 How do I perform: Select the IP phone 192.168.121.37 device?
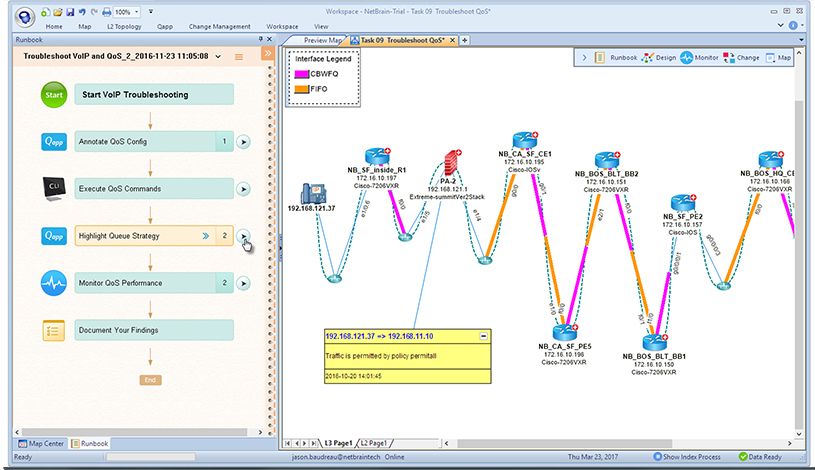click(x=313, y=193)
